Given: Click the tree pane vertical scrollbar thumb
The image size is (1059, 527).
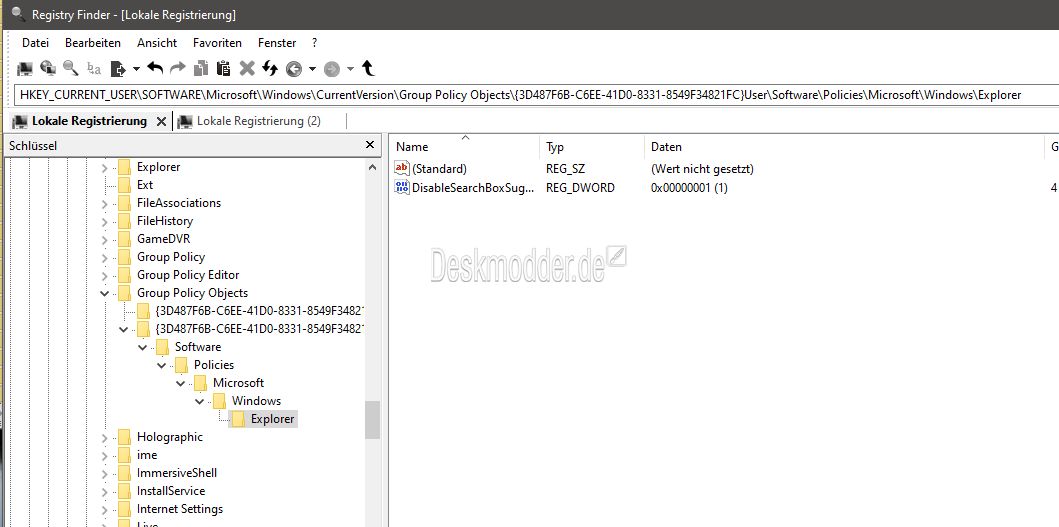Looking at the screenshot, I should coord(372,420).
